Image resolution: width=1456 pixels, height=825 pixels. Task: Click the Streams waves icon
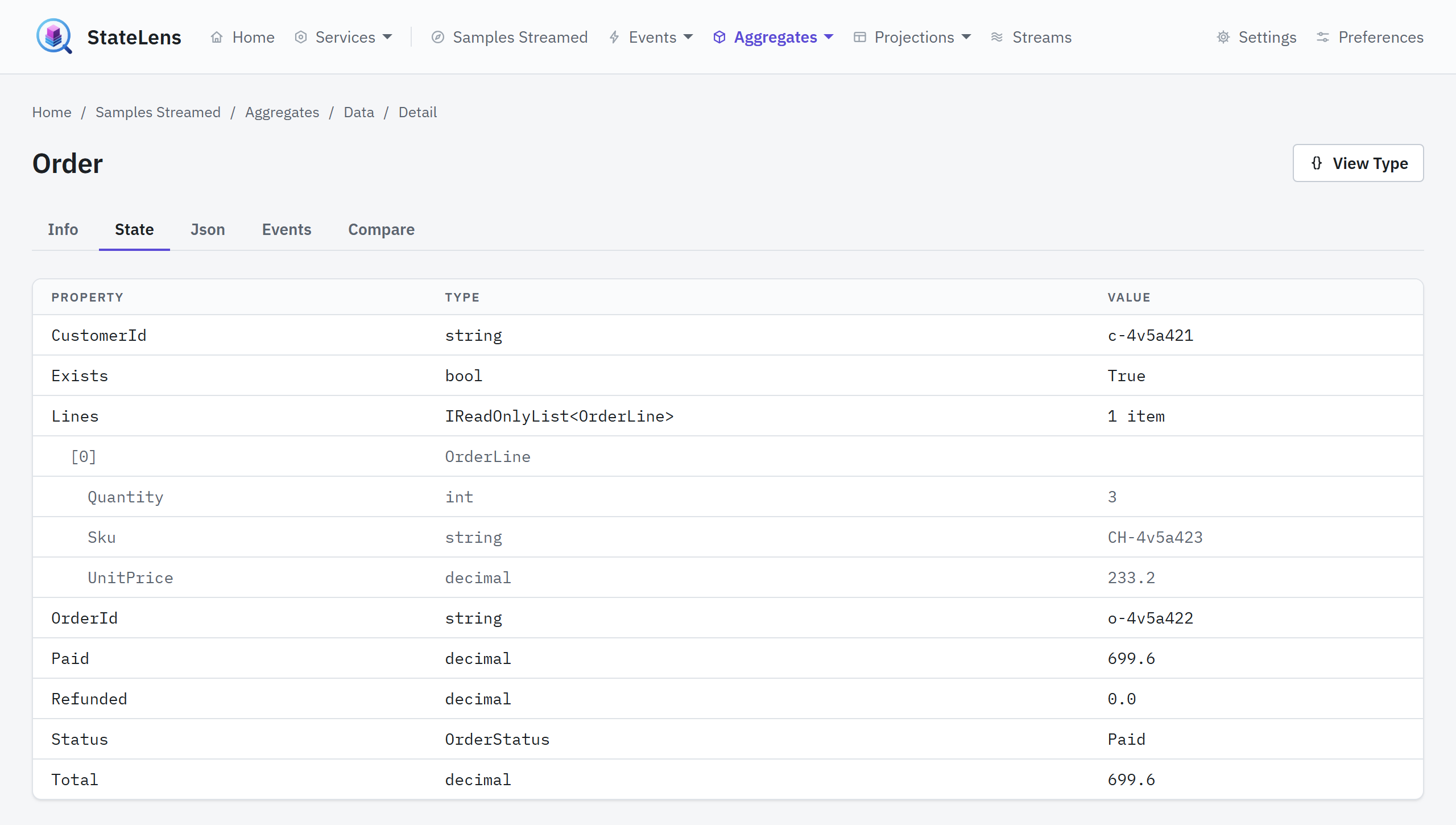997,38
